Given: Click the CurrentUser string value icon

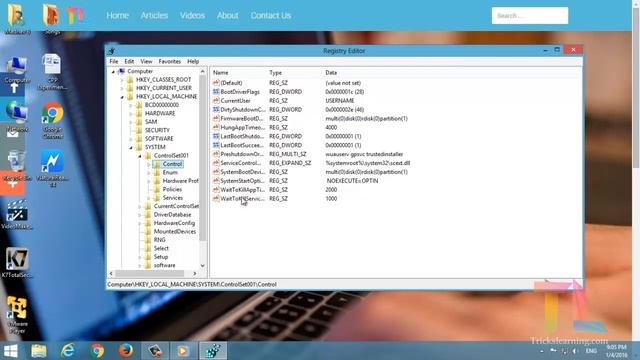Looking at the screenshot, I should coord(216,101).
